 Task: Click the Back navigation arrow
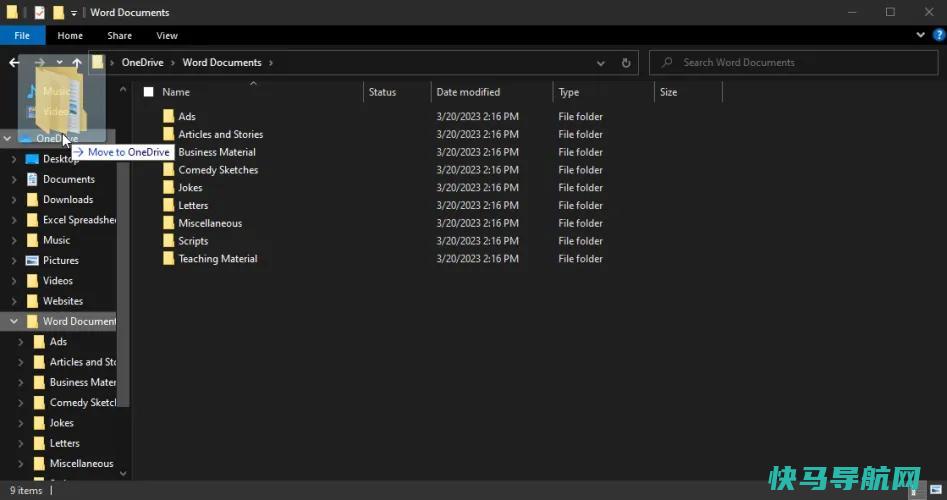coord(14,63)
